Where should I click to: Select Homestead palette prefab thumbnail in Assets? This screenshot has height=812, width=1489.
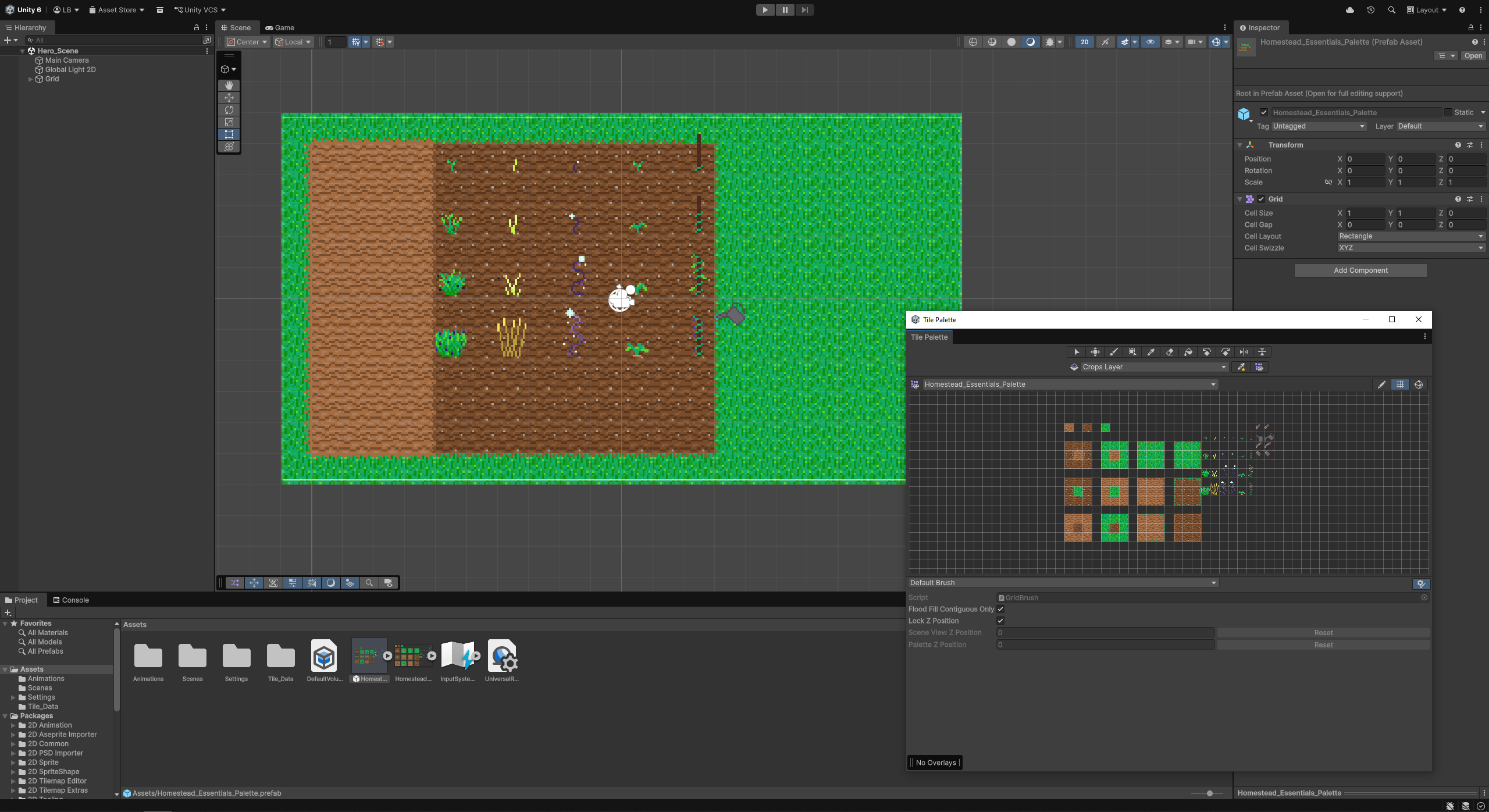click(x=369, y=656)
